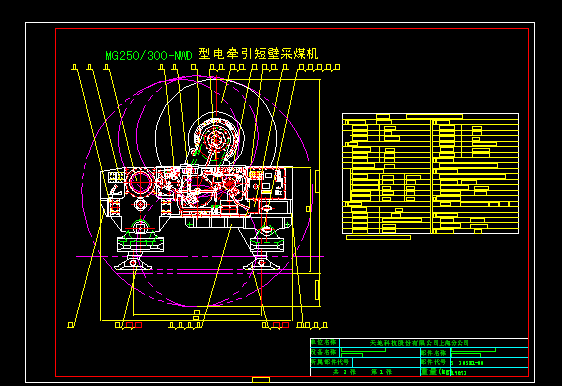562x386 pixels.
Task: Click the 设备名称 label in title block
Action: point(324,352)
